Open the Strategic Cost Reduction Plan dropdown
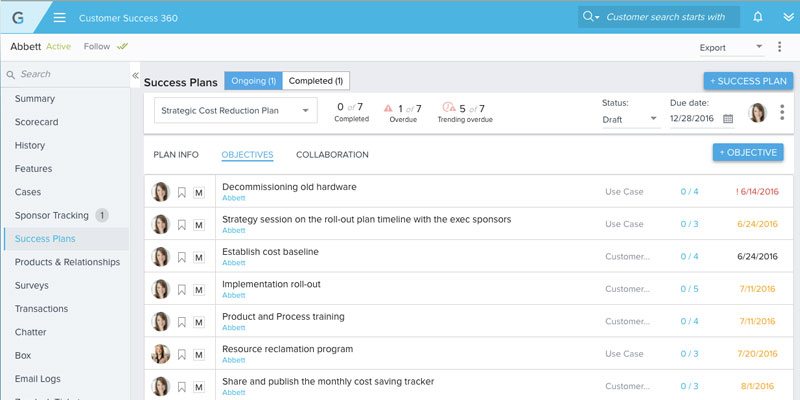Viewport: 800px width, 400px height. coord(236,110)
